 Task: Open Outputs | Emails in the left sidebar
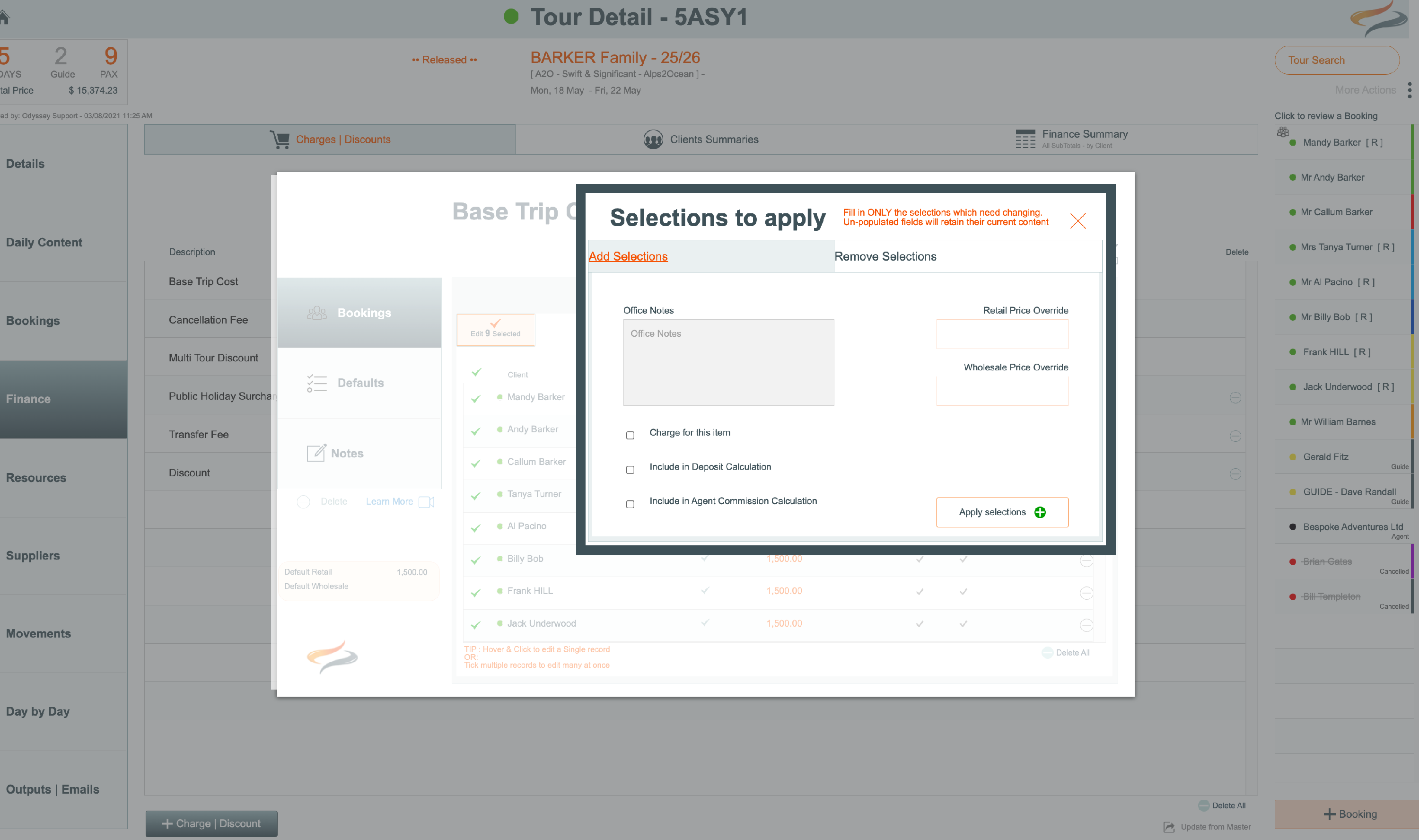(x=63, y=789)
